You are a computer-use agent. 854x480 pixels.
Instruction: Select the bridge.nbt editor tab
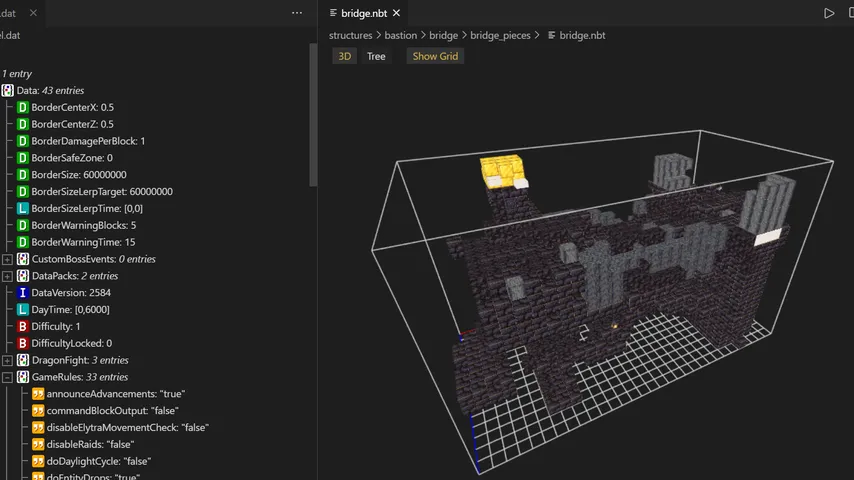365,13
